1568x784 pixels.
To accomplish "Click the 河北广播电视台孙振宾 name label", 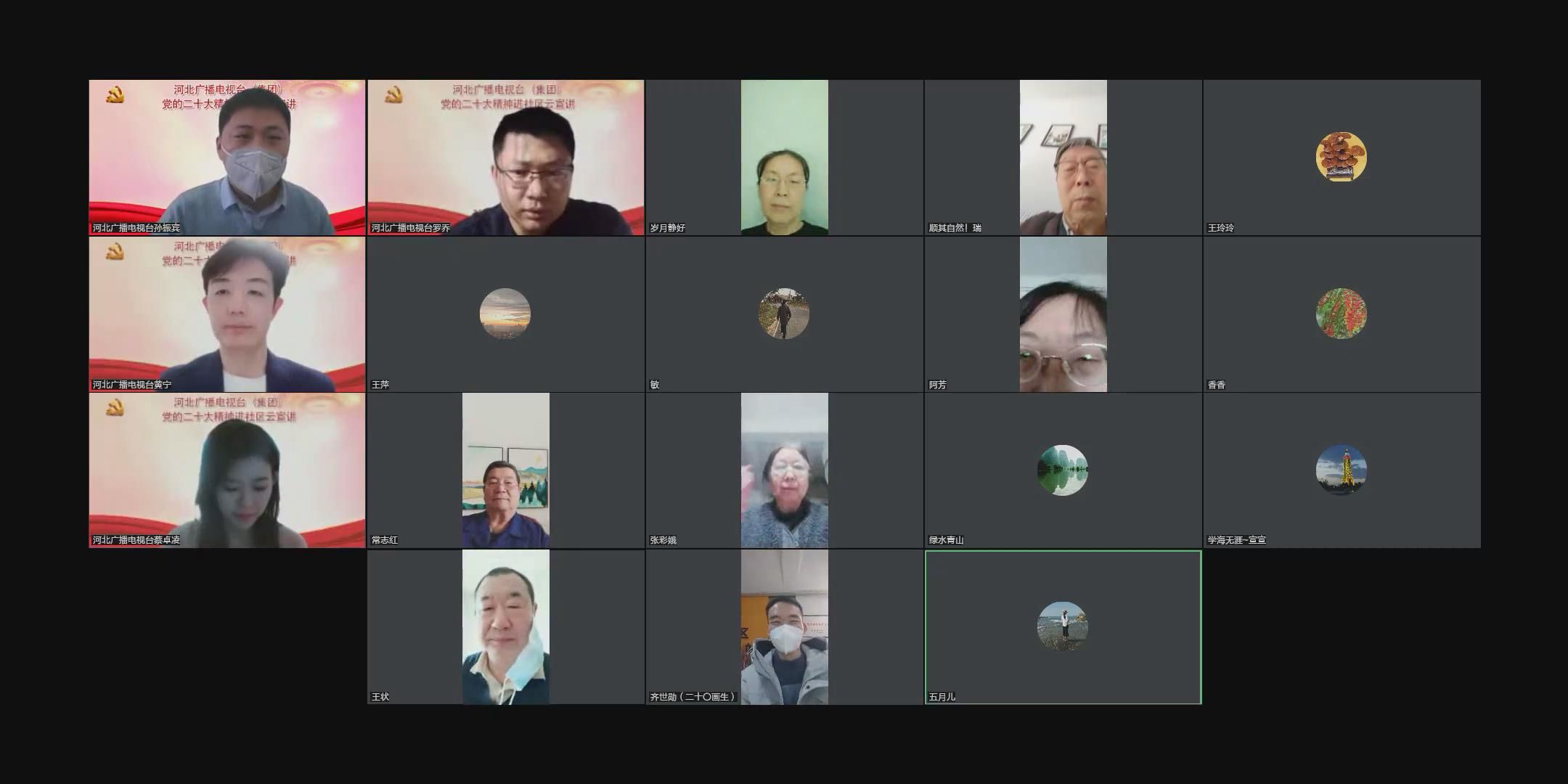I will (x=136, y=228).
